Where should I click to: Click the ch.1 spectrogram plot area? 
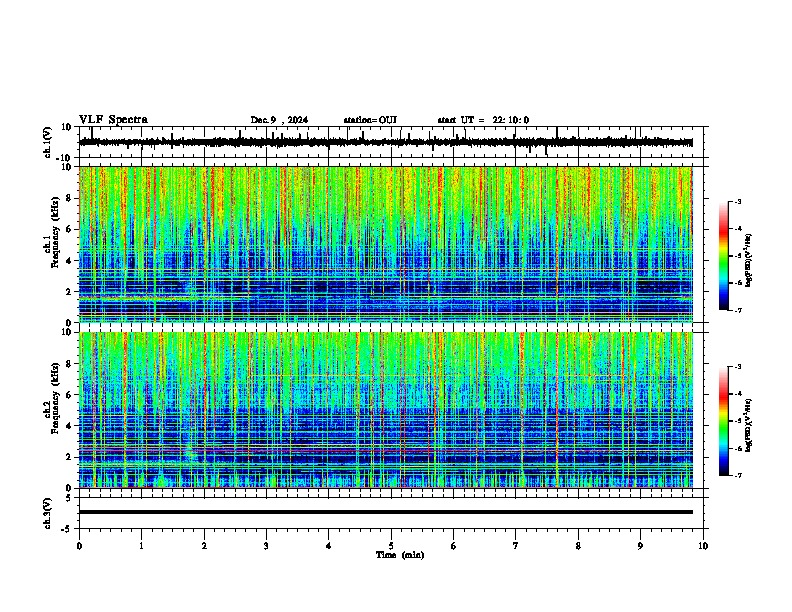click(x=386, y=244)
